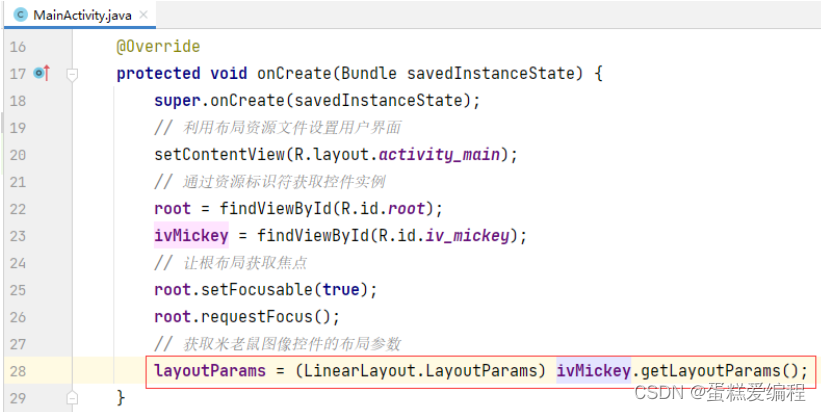Click the closing brace on line 29
The width and height of the screenshot is (821, 412).
121,398
